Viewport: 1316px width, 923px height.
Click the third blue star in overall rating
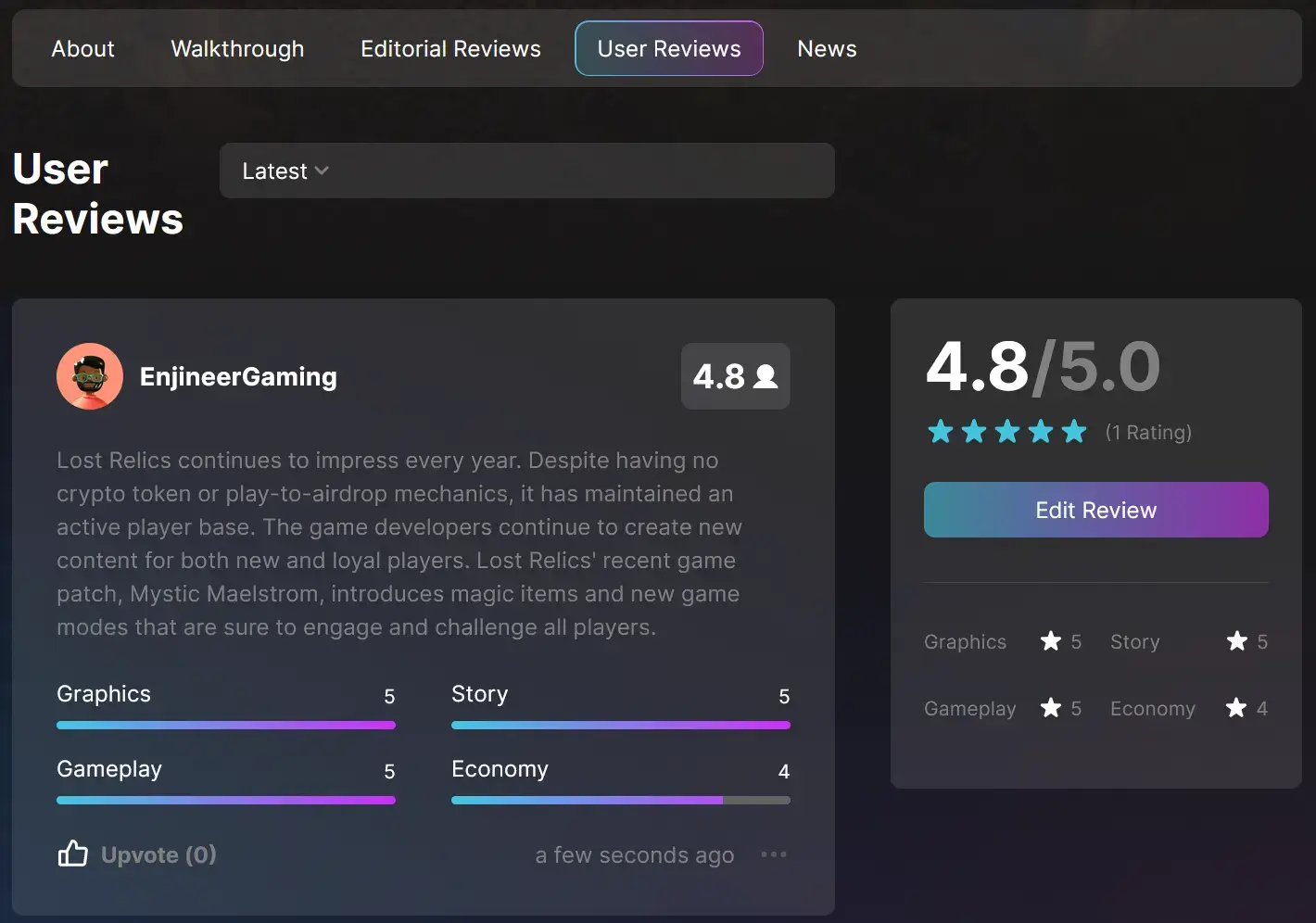click(1007, 431)
